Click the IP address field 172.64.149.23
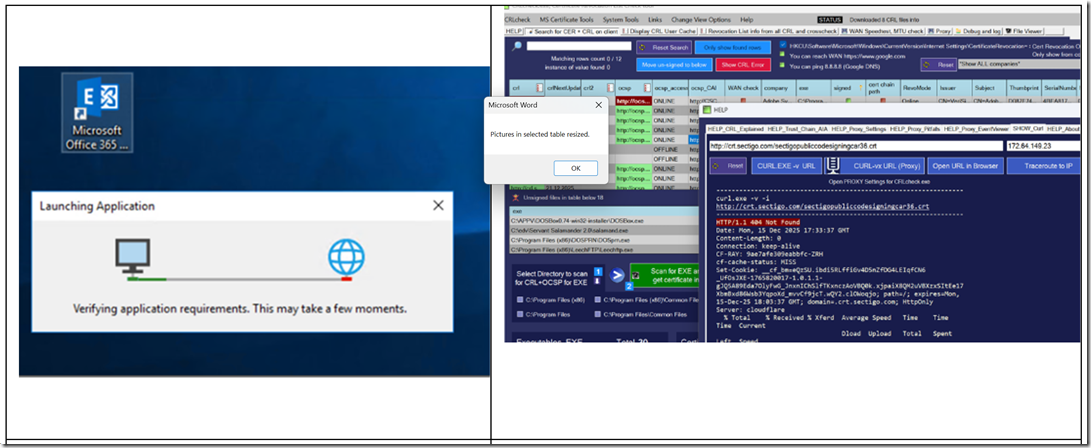This screenshot has height=448, width=1091. tap(1042, 146)
